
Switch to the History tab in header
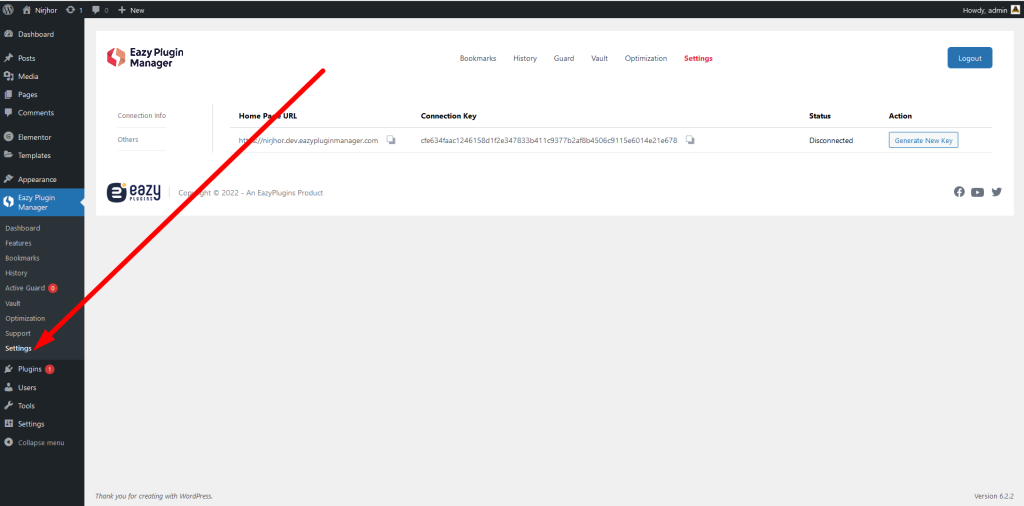[x=525, y=58]
